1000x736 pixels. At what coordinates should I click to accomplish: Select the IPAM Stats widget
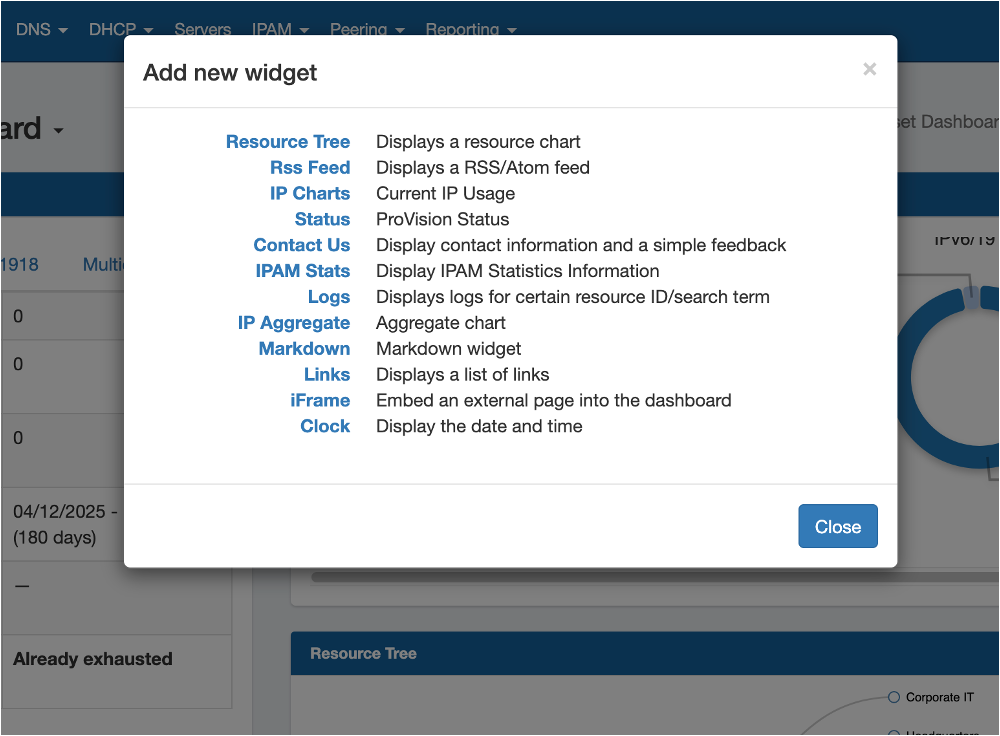coord(303,271)
